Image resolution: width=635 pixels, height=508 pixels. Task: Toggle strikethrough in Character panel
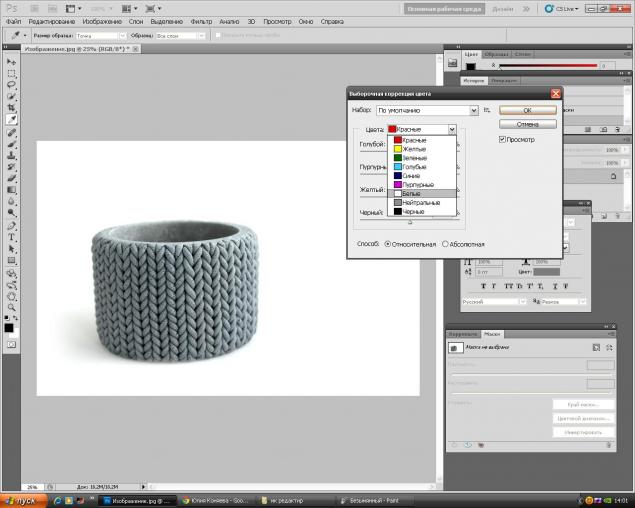pyautogui.click(x=566, y=286)
